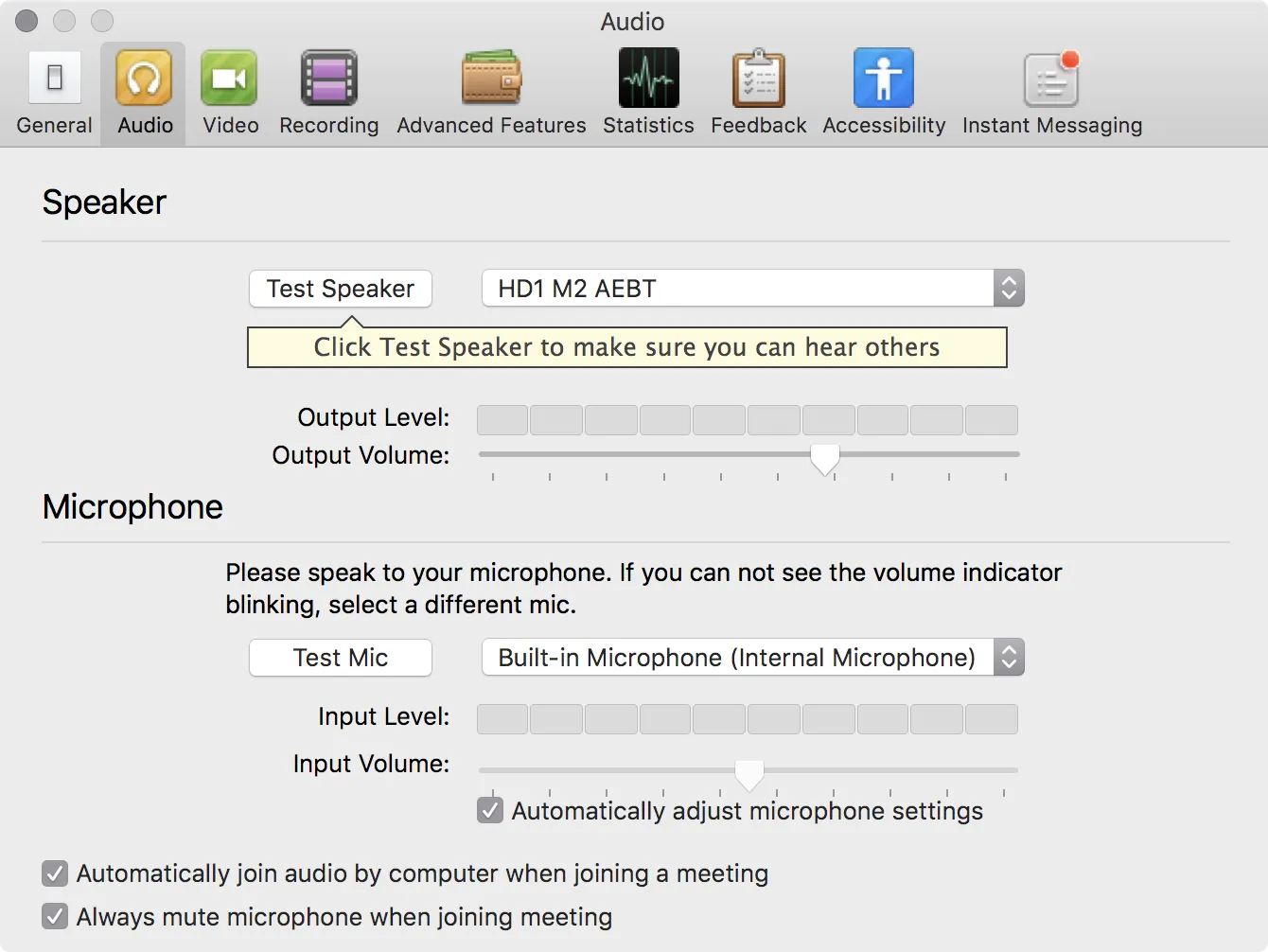Click the Input Volume slider handle
The image size is (1268, 952).
[749, 775]
